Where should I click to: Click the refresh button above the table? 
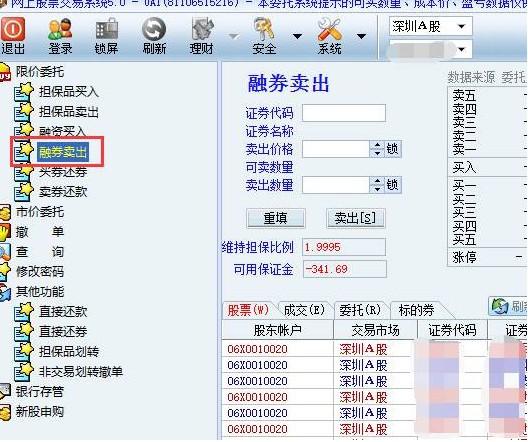click(508, 306)
